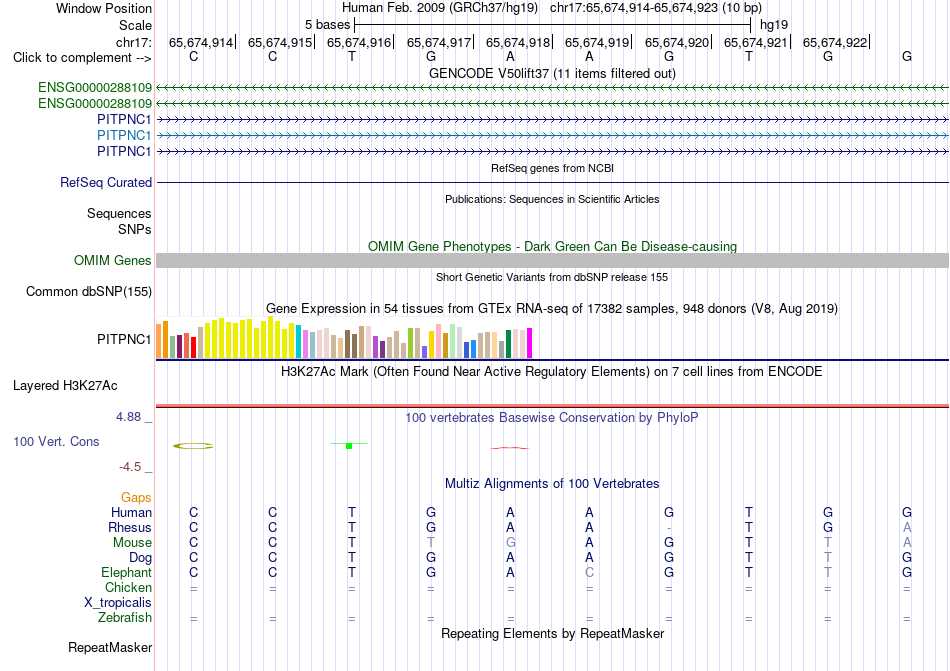Select the Mouse species label
This screenshot has height=671, width=950.
132,543
